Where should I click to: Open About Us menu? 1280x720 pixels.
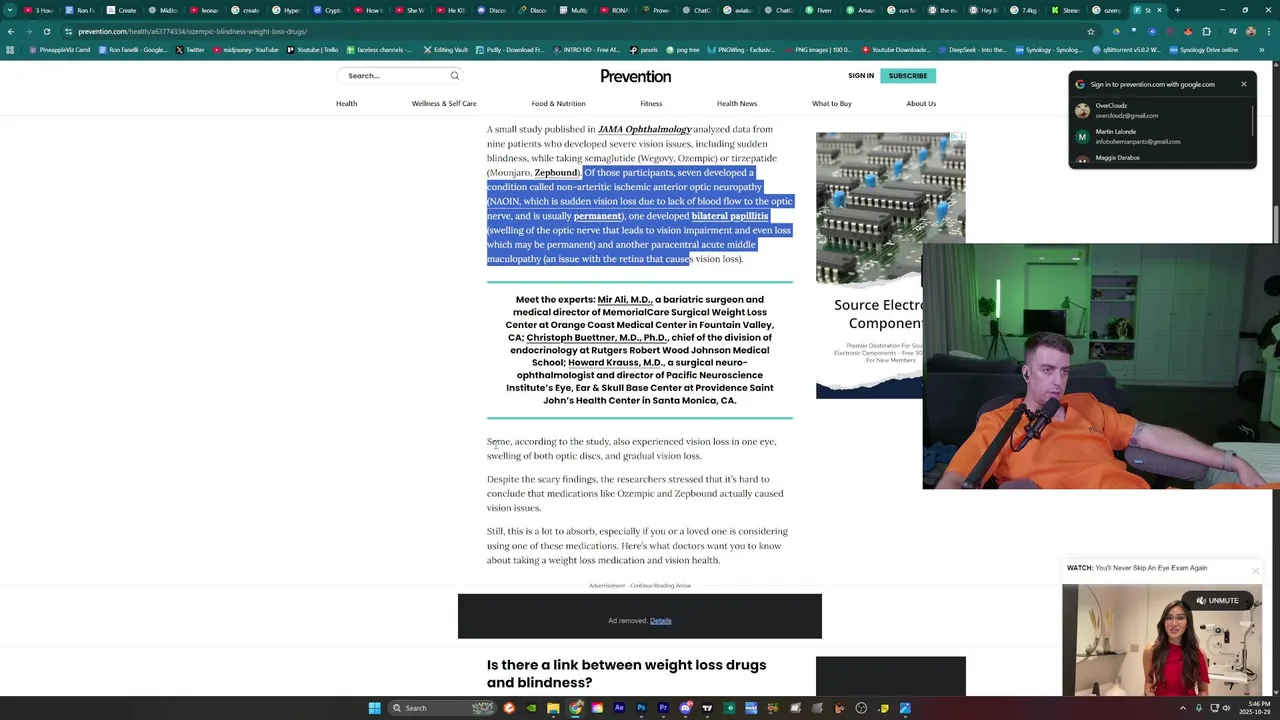[x=921, y=103]
